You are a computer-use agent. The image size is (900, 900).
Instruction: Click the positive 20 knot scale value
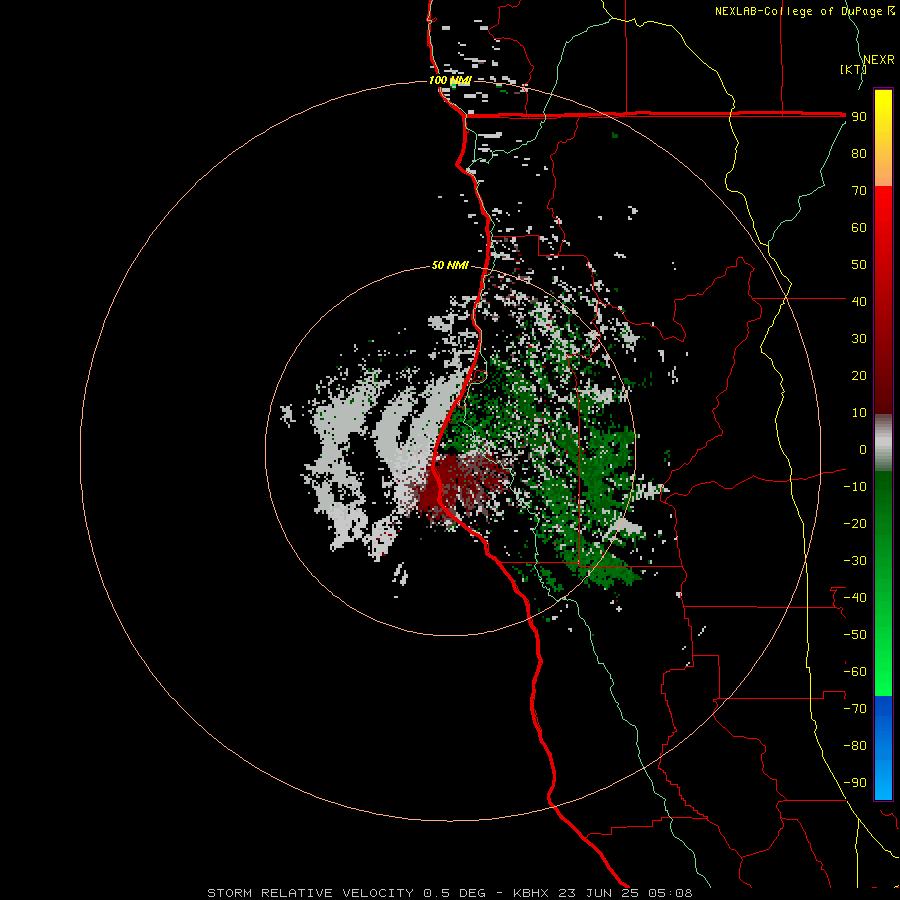click(x=859, y=376)
